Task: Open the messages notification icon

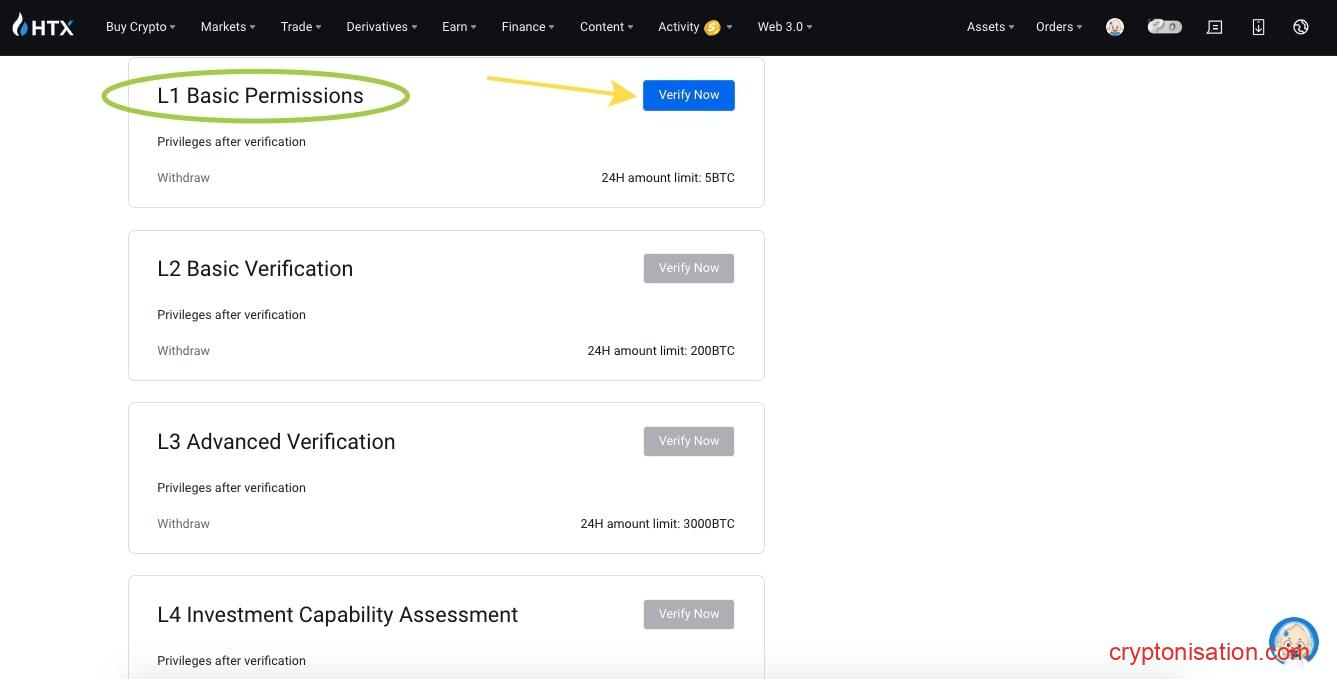Action: (x=1215, y=27)
